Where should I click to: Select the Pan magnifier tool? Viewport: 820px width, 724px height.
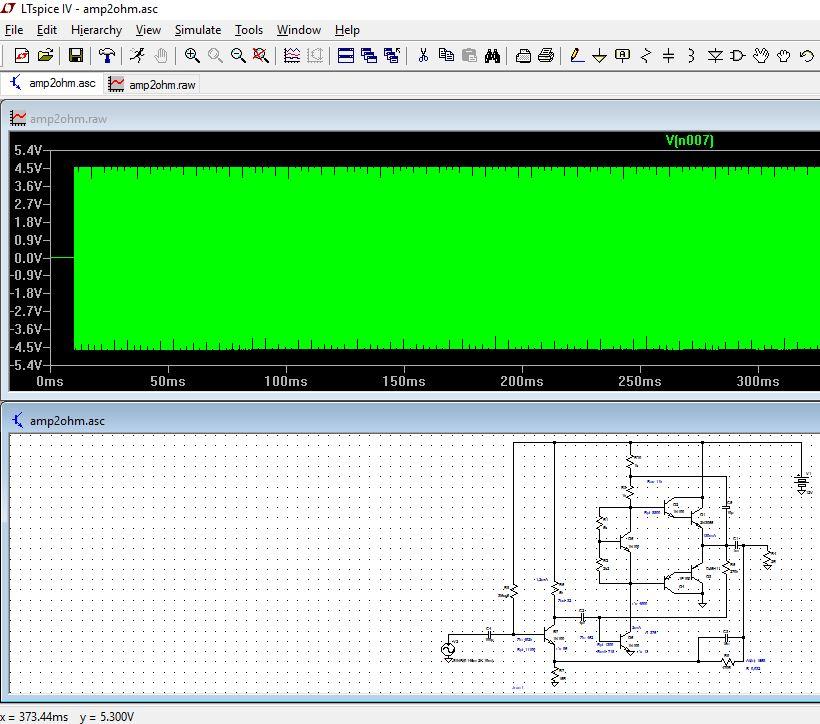[215, 55]
